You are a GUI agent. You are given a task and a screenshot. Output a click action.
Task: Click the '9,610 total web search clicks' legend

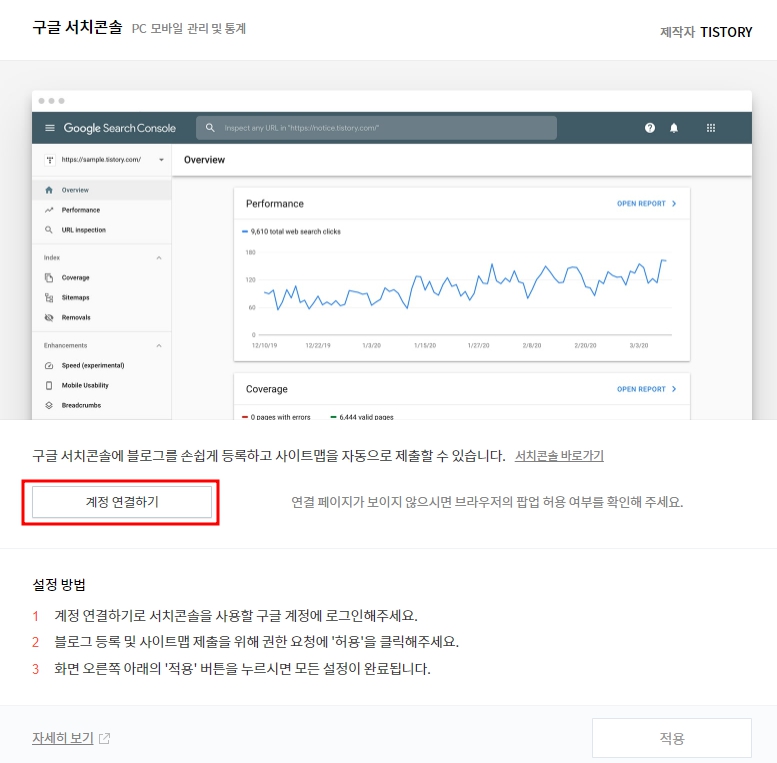pyautogui.click(x=291, y=231)
